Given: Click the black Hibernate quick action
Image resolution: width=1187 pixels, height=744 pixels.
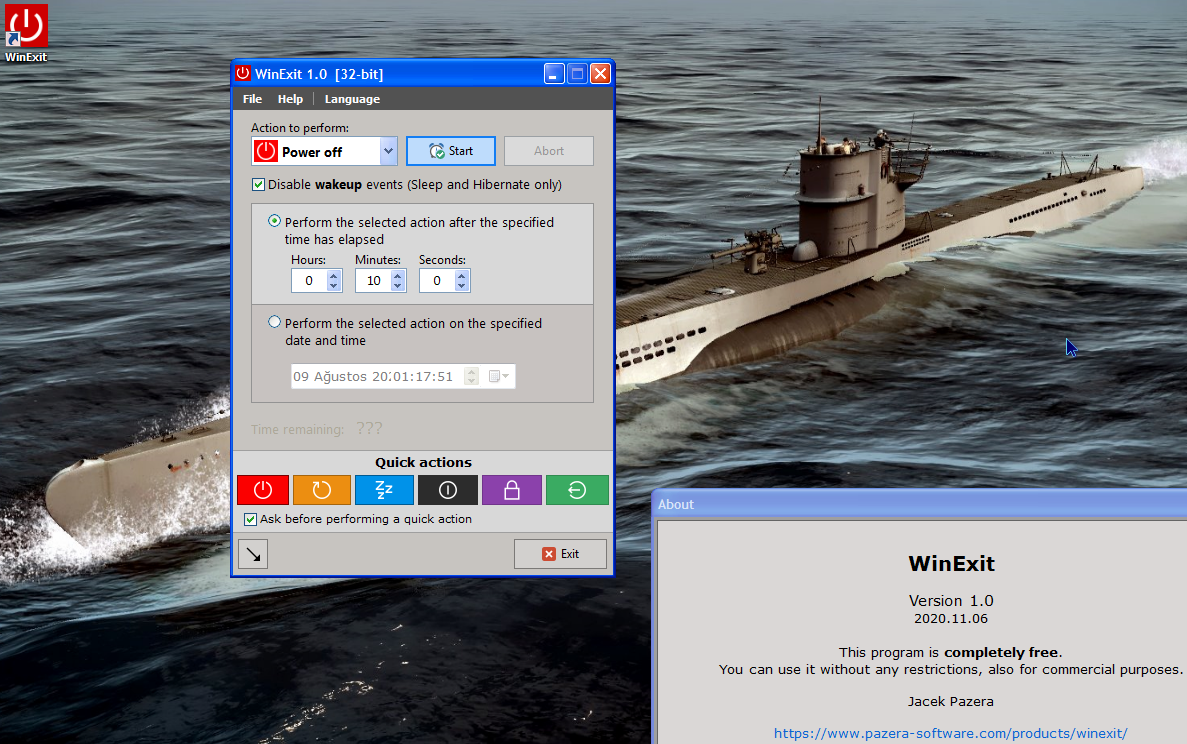Looking at the screenshot, I should tap(447, 490).
